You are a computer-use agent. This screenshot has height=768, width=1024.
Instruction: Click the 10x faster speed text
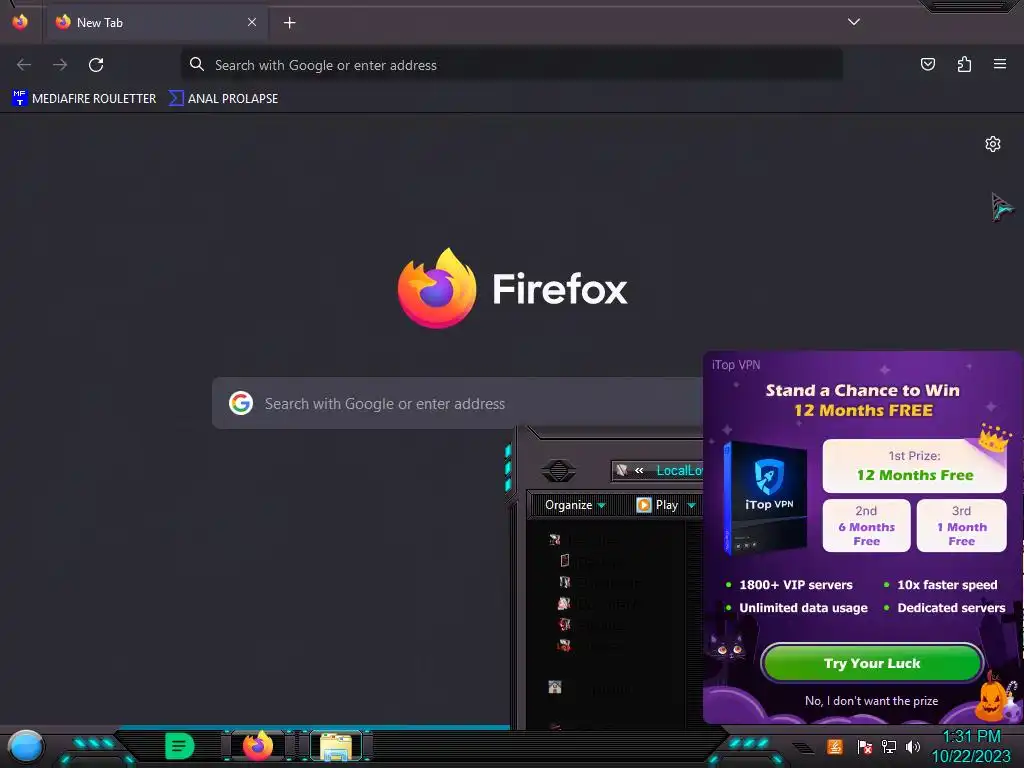pyautogui.click(x=947, y=585)
